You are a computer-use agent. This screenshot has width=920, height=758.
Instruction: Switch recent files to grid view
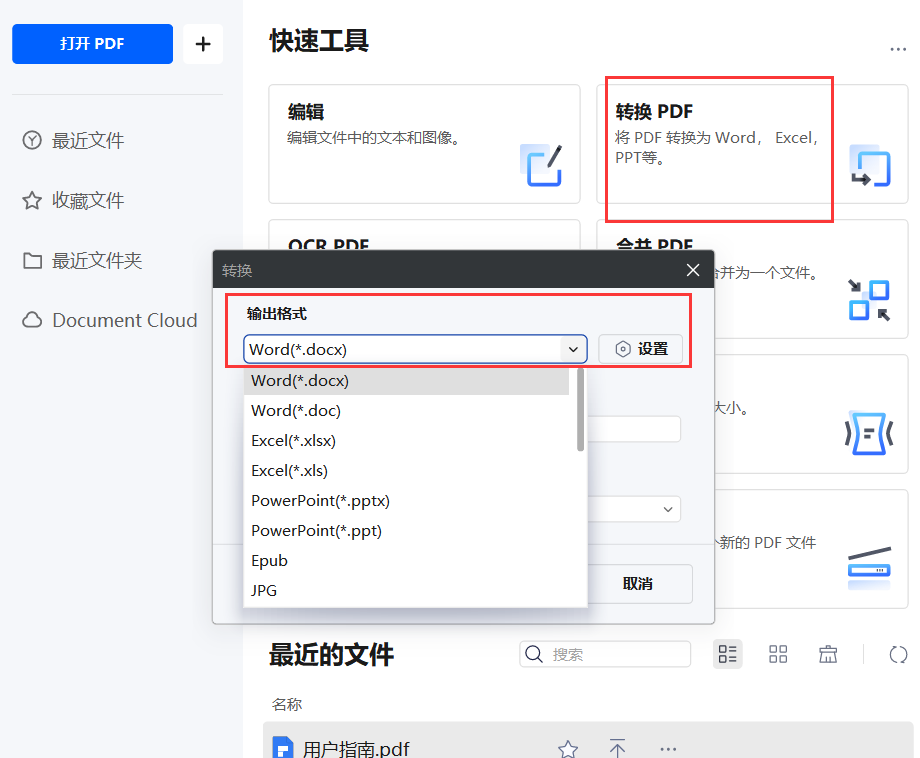pyautogui.click(x=778, y=654)
